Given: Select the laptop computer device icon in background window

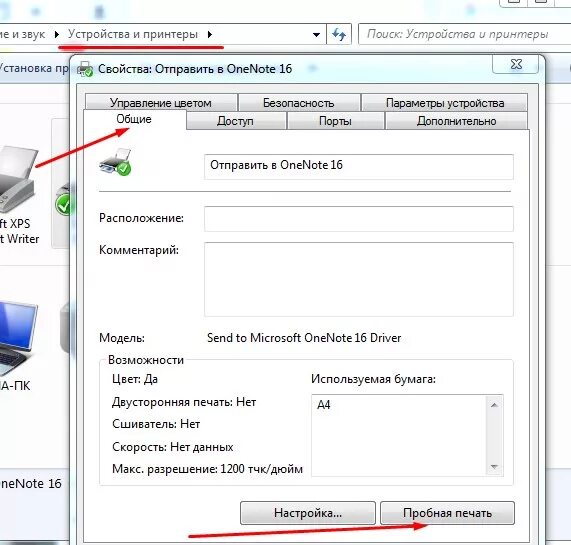Looking at the screenshot, I should [x=17, y=339].
